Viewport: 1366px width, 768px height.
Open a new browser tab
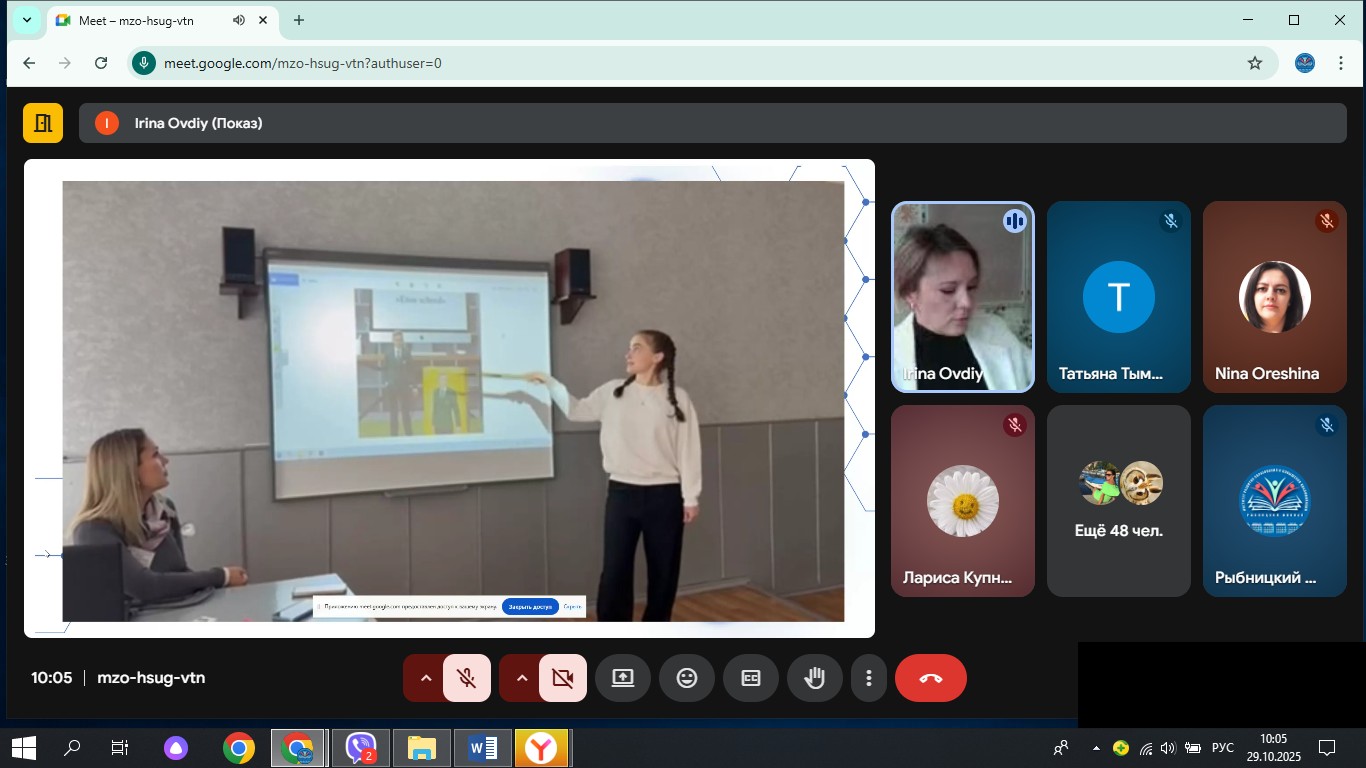pyautogui.click(x=298, y=20)
